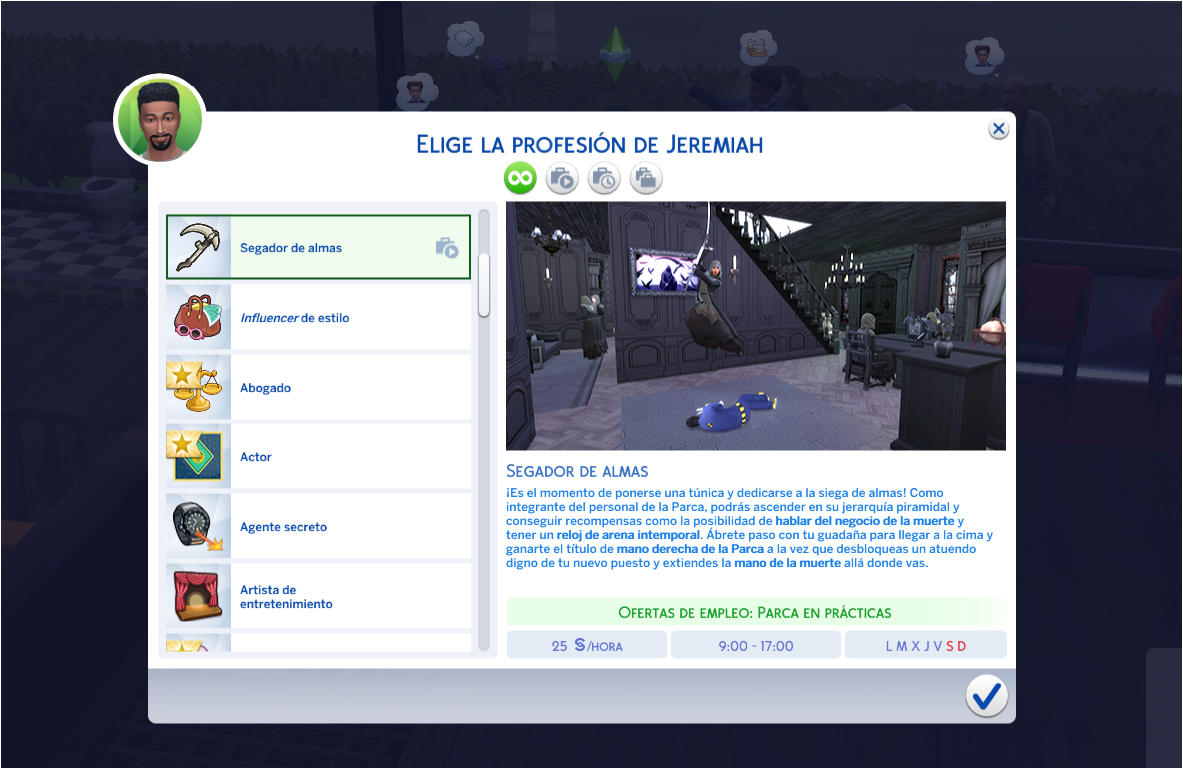Click the scythe icon for Segador de almas
Image resolution: width=1183 pixels, height=769 pixels.
[198, 247]
